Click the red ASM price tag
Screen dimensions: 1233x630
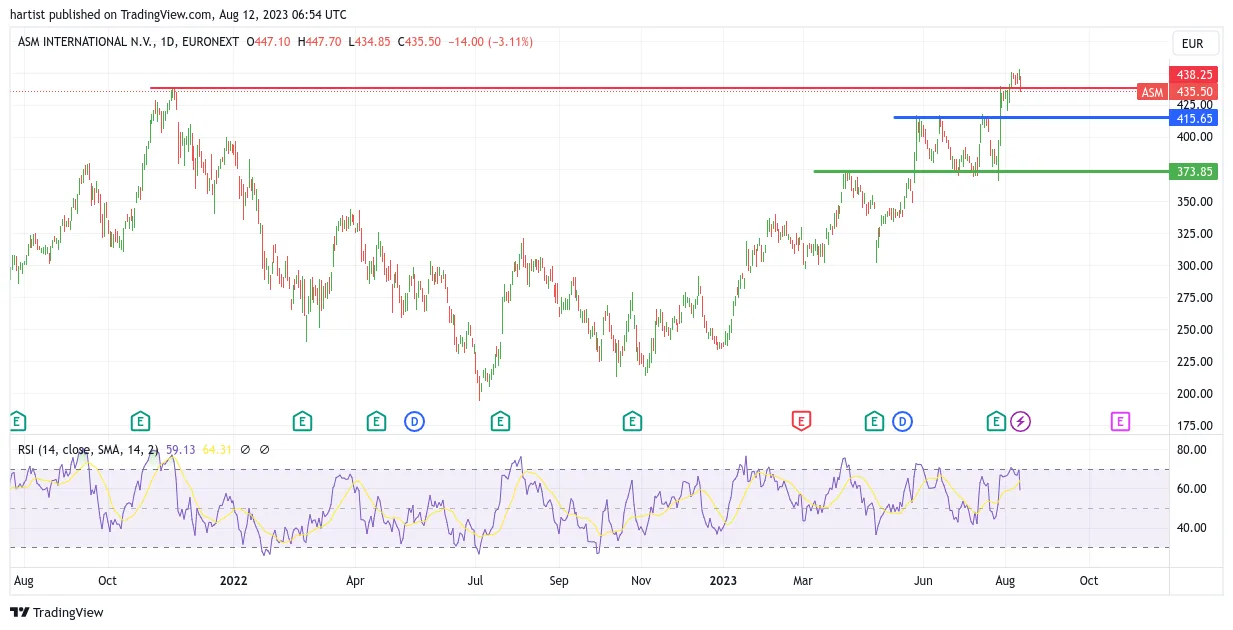click(1153, 92)
